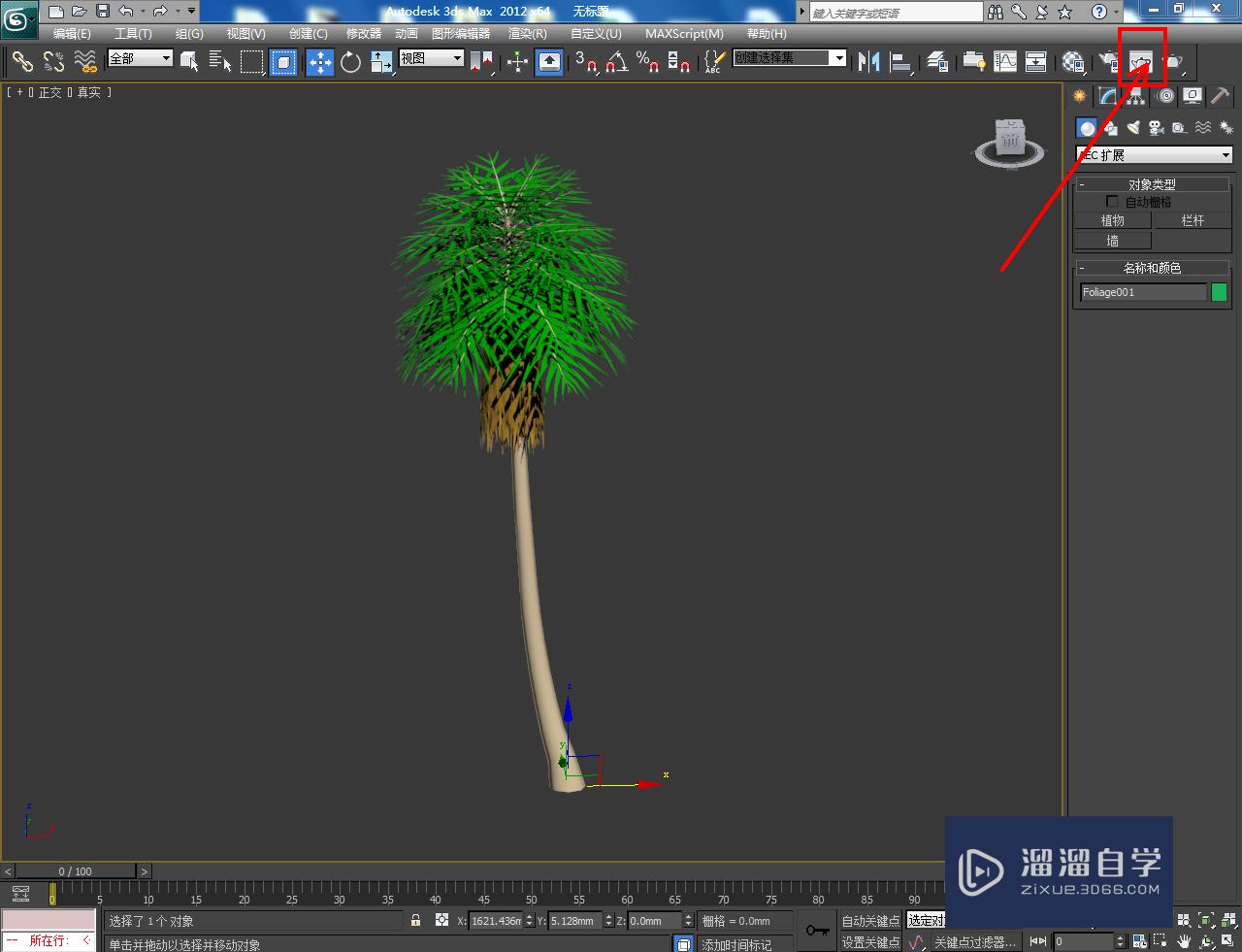The image size is (1242, 952).
Task: Collapse the 对象类型 rollout
Action: point(1152,184)
